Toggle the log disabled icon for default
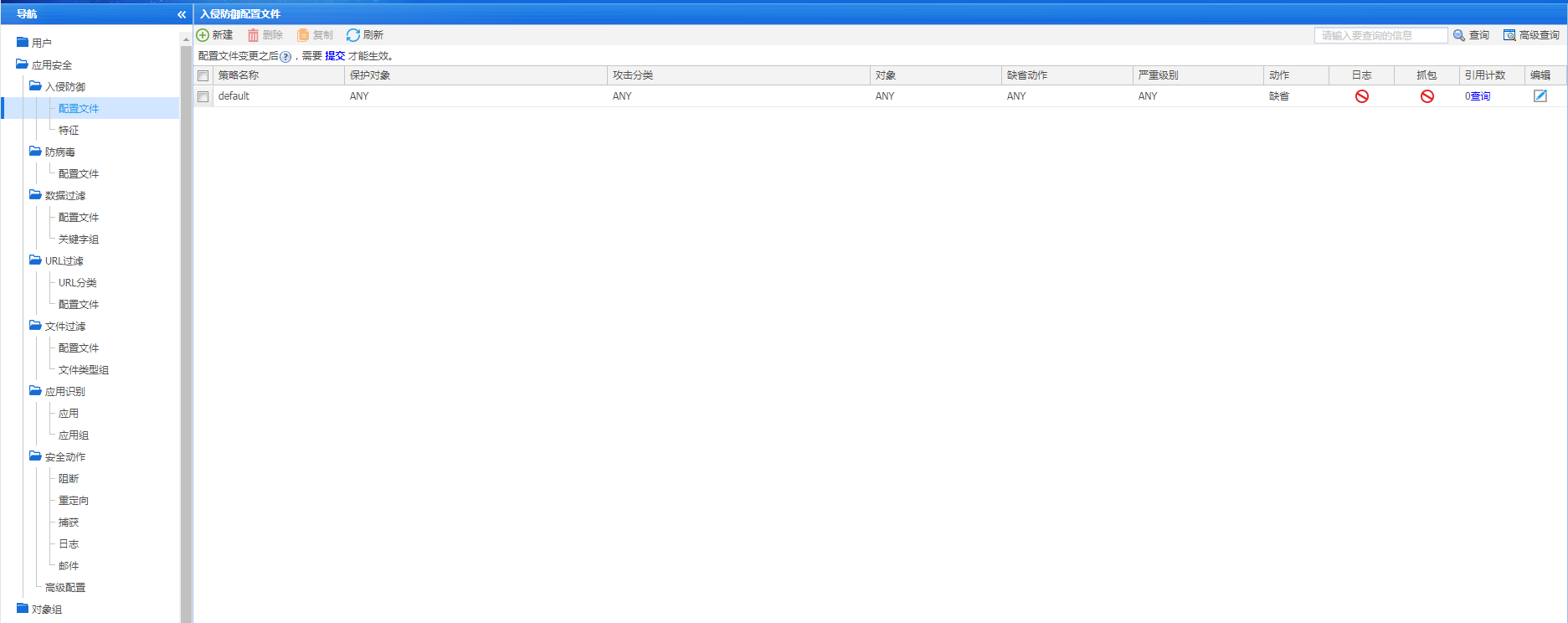This screenshot has width=1568, height=623. [x=1362, y=96]
